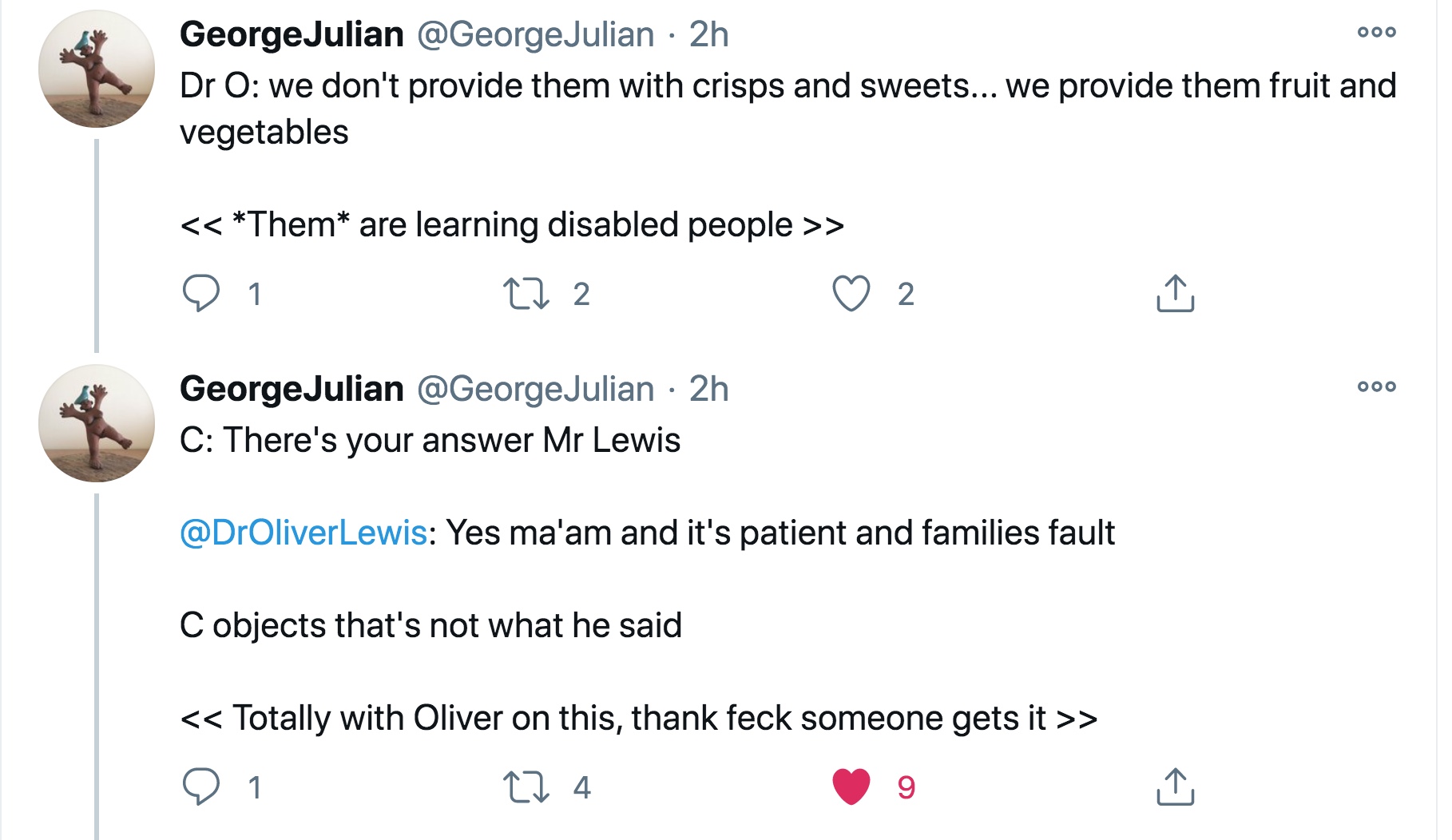
Task: View second tweet's GeorgeJulian avatar
Action: click(97, 423)
